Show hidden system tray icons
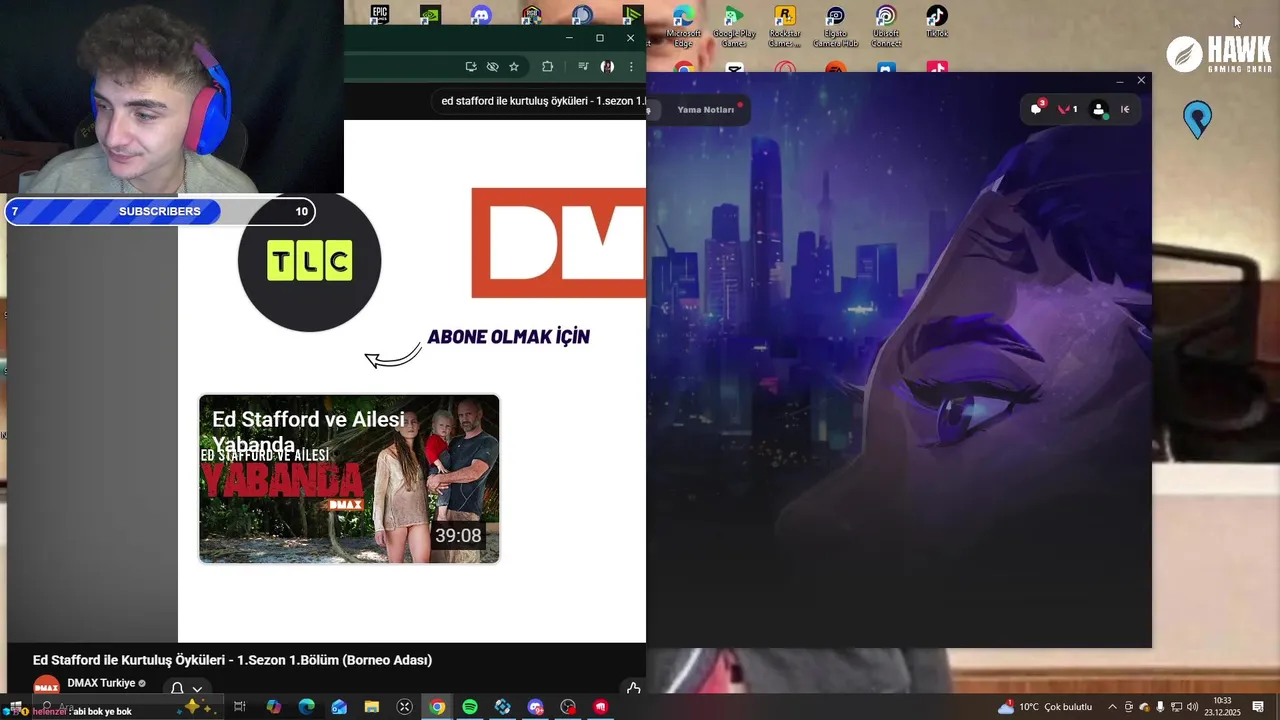The width and height of the screenshot is (1280, 720). point(1112,707)
